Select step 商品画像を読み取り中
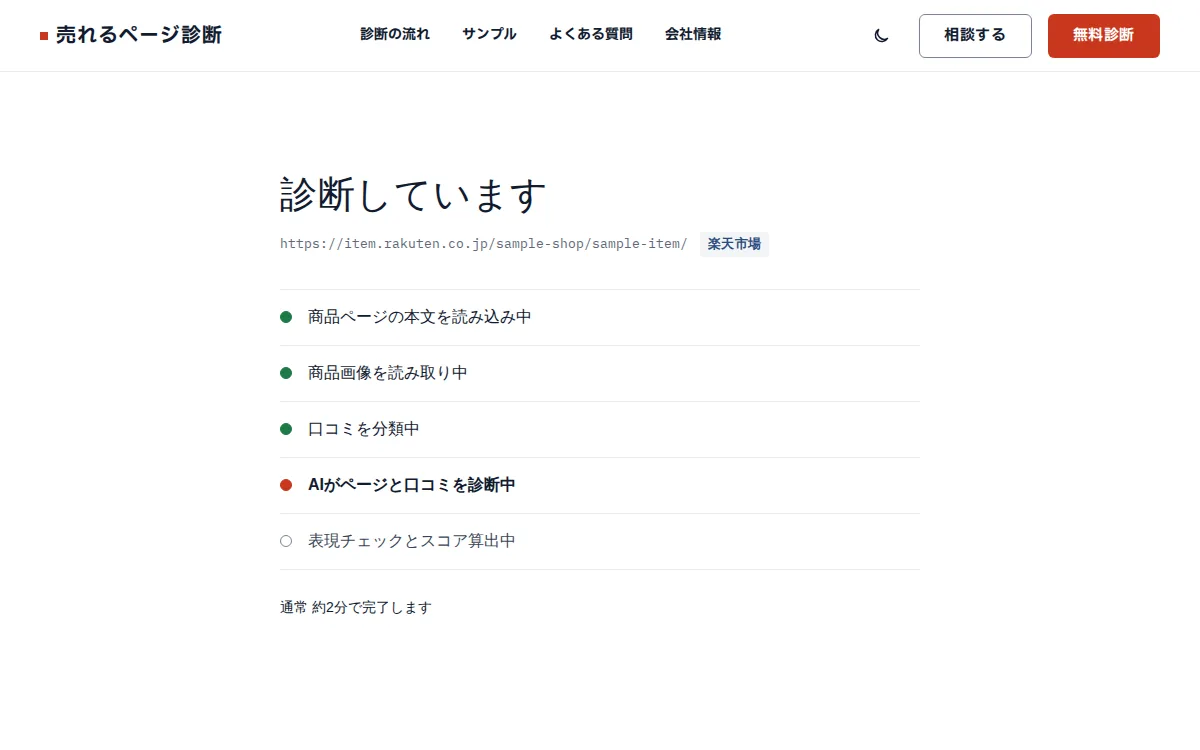Image resolution: width=1200 pixels, height=750 pixels. [600, 373]
